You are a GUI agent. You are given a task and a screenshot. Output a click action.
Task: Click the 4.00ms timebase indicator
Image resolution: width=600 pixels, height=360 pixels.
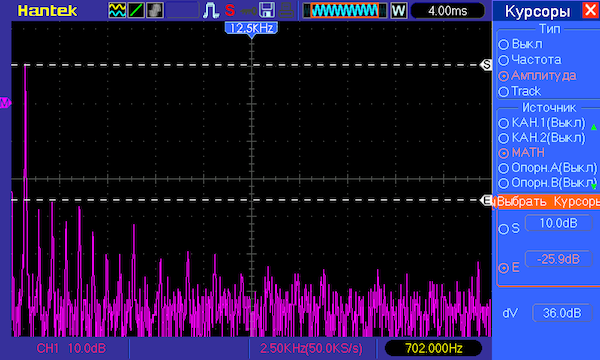tap(448, 11)
